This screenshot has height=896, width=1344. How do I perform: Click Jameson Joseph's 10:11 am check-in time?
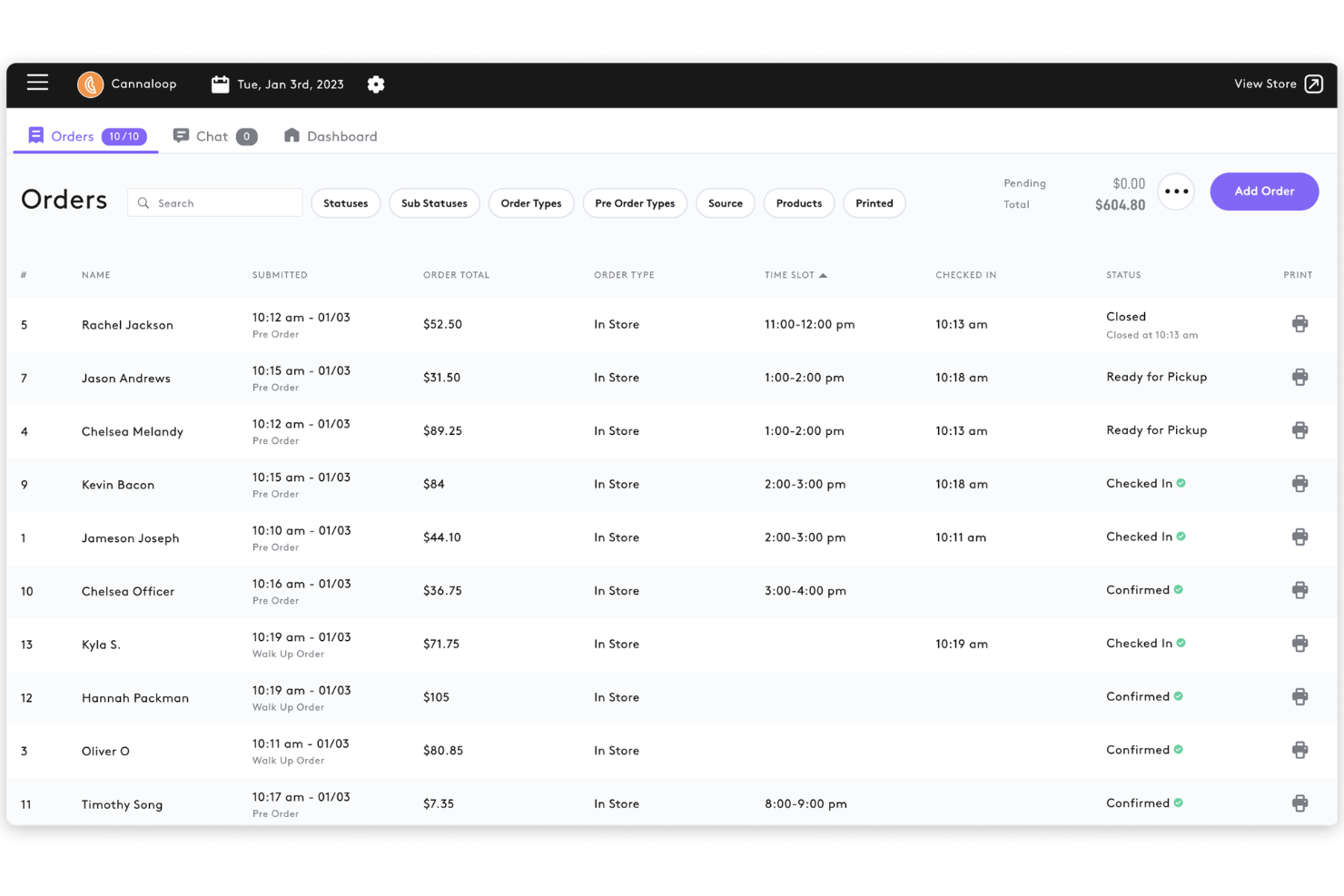pos(961,537)
